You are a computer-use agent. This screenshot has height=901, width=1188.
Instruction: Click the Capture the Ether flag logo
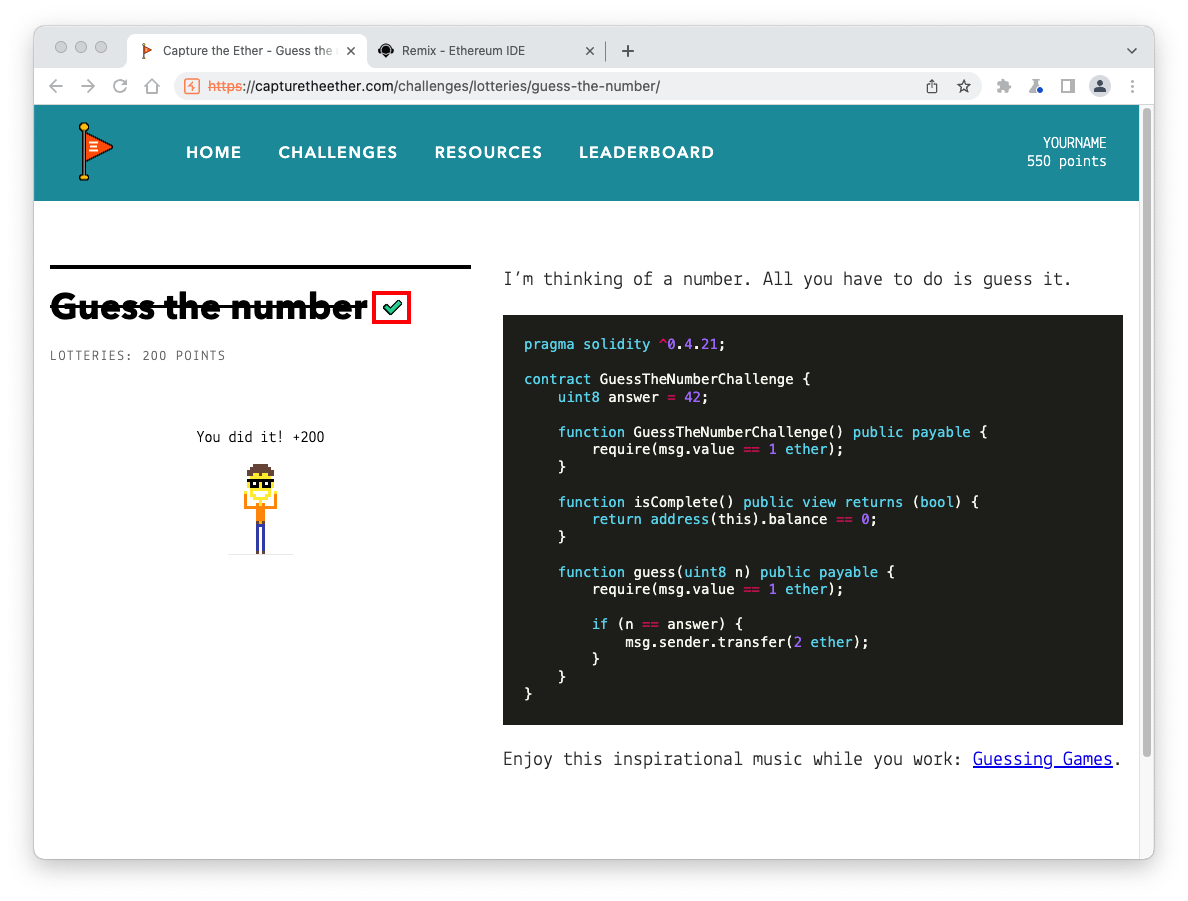pyautogui.click(x=95, y=152)
